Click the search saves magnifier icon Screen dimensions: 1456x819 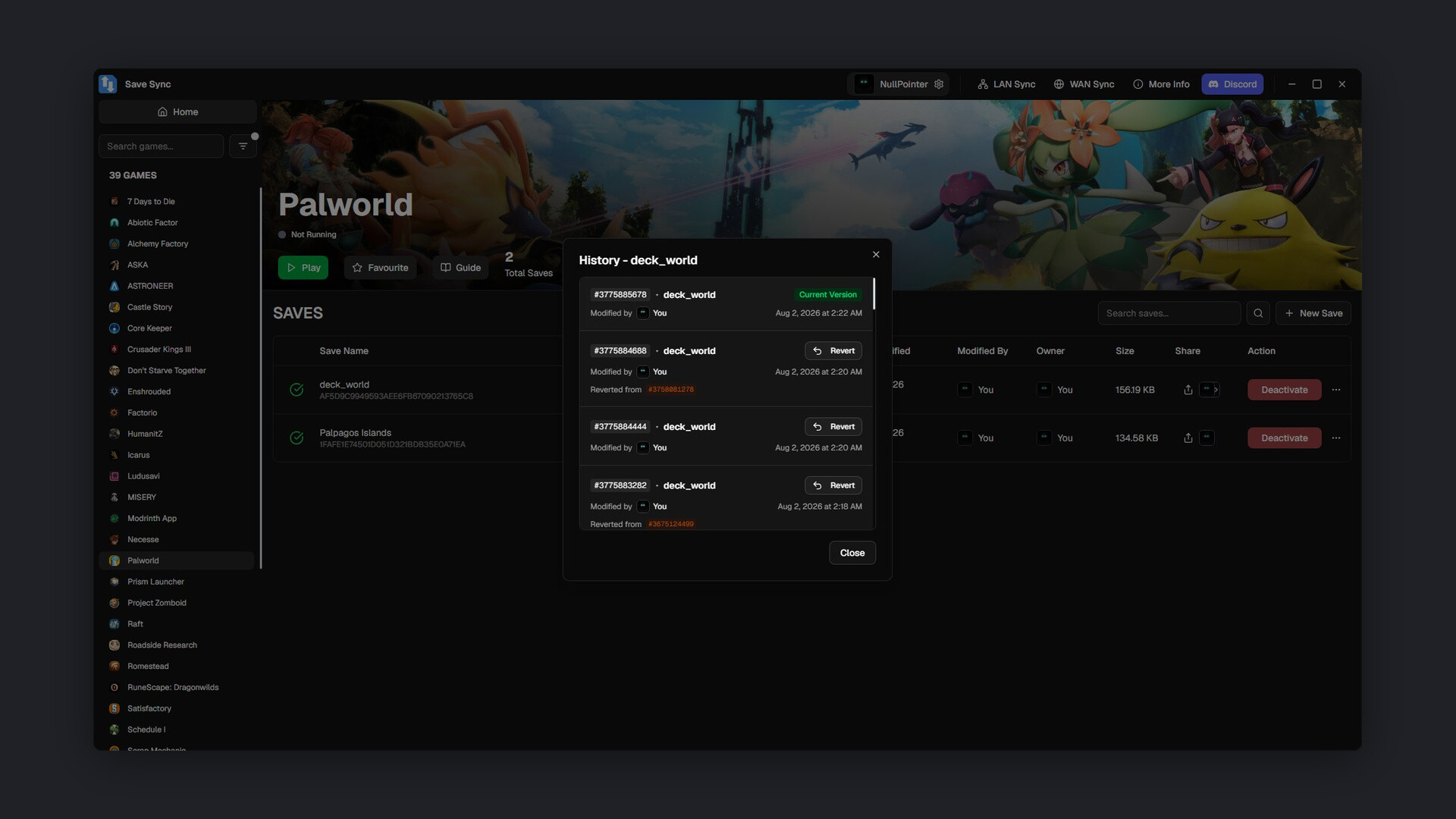point(1258,313)
